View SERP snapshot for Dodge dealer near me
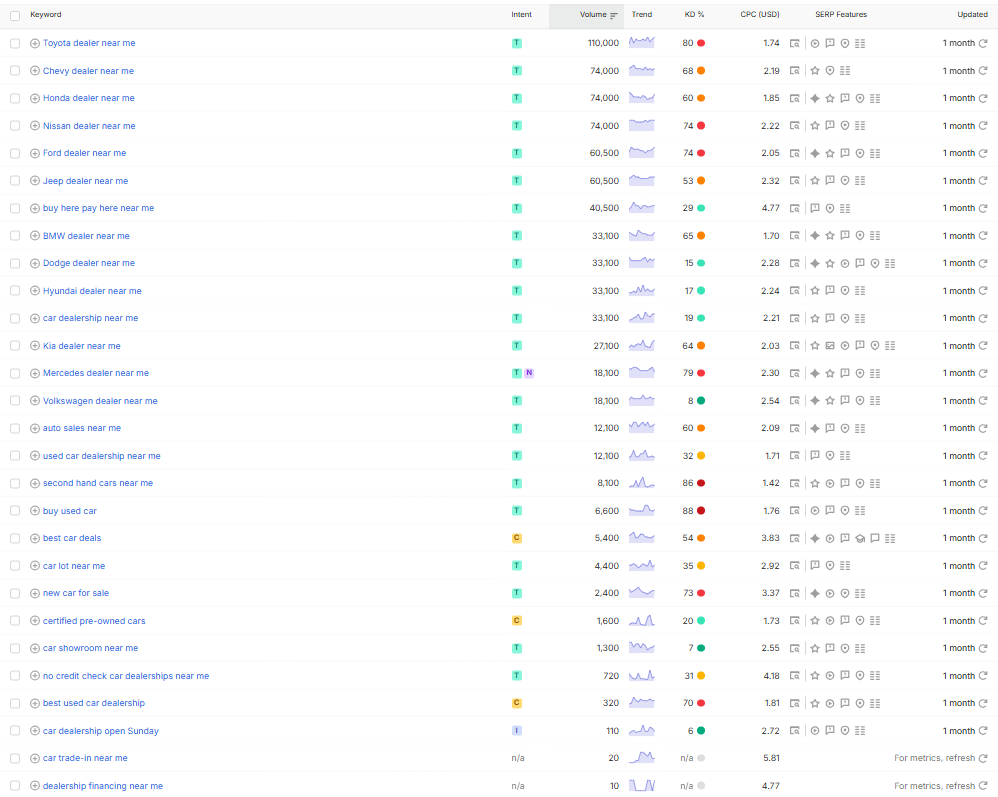This screenshot has width=998, height=797. click(794, 264)
